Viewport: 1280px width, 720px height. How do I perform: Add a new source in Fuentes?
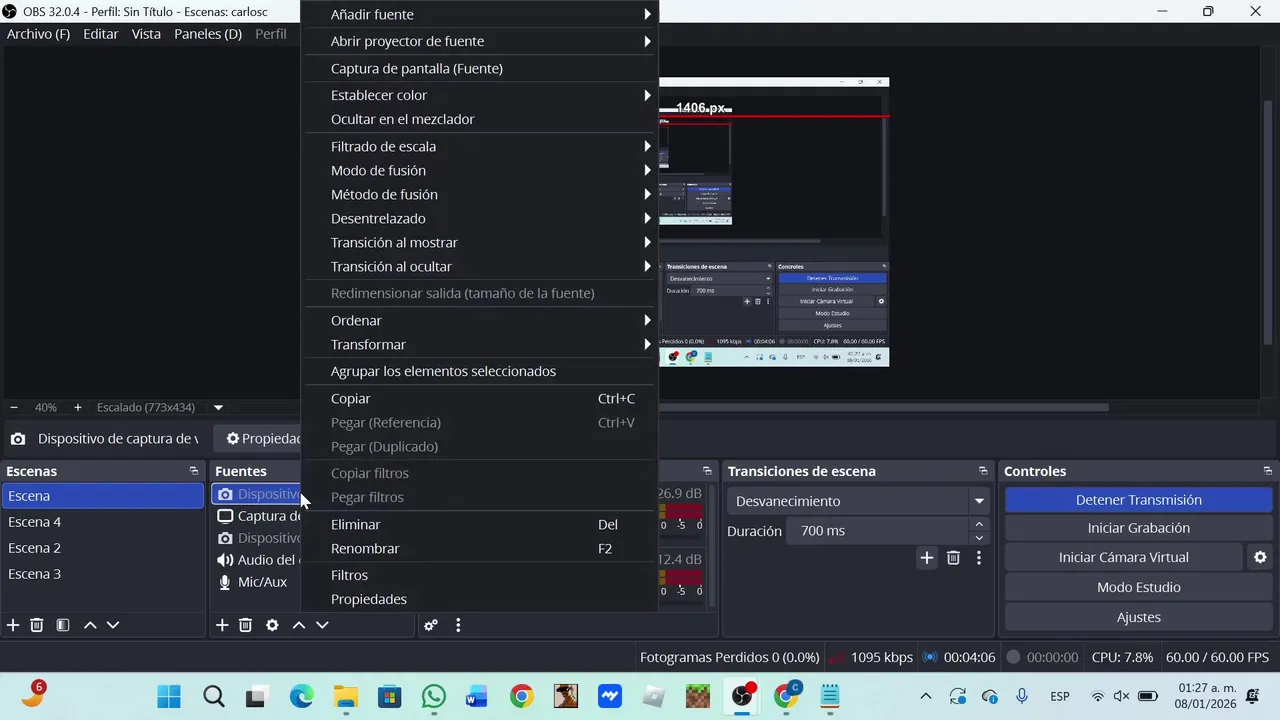click(x=222, y=625)
